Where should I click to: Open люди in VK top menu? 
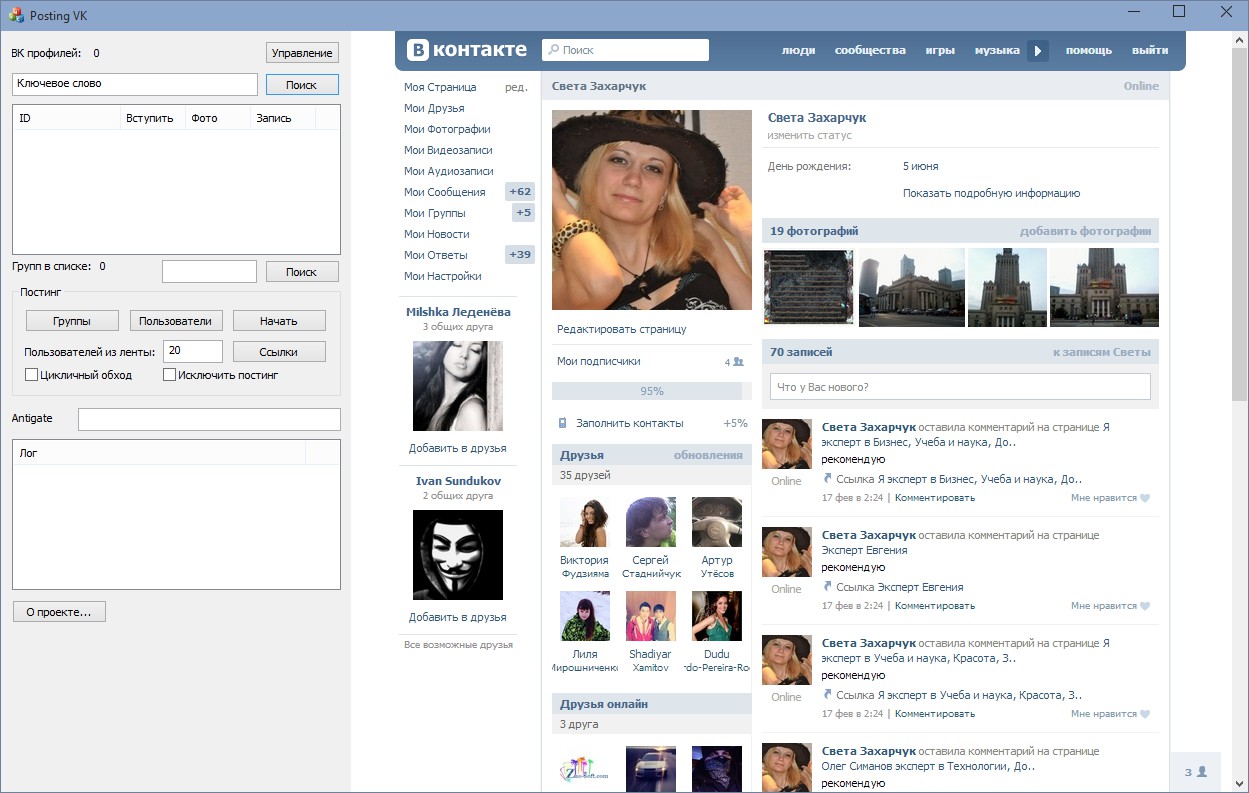point(798,50)
